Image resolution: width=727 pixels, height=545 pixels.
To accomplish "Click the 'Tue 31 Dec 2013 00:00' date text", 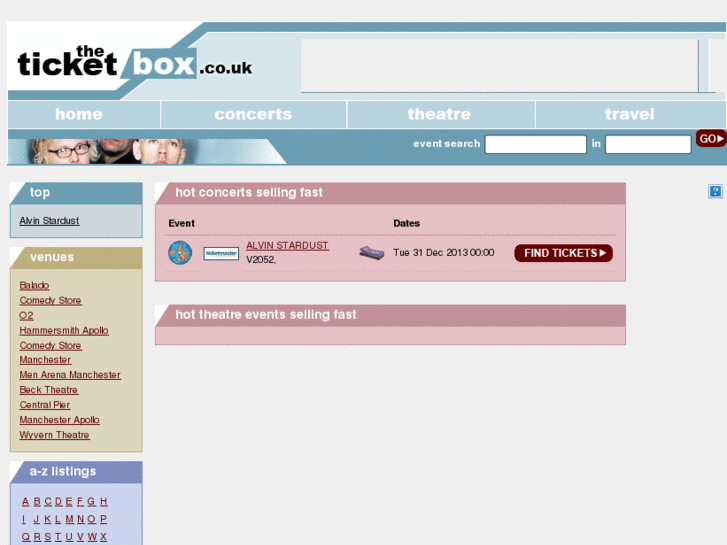I will coord(444,253).
